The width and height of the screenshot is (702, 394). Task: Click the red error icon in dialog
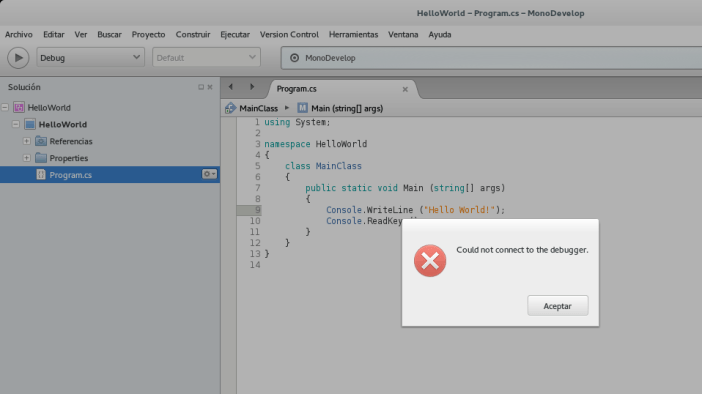430,261
